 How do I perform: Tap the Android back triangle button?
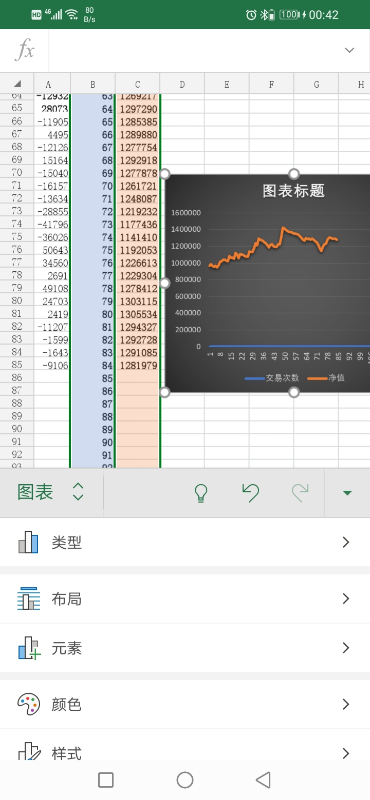pyautogui.click(x=263, y=780)
